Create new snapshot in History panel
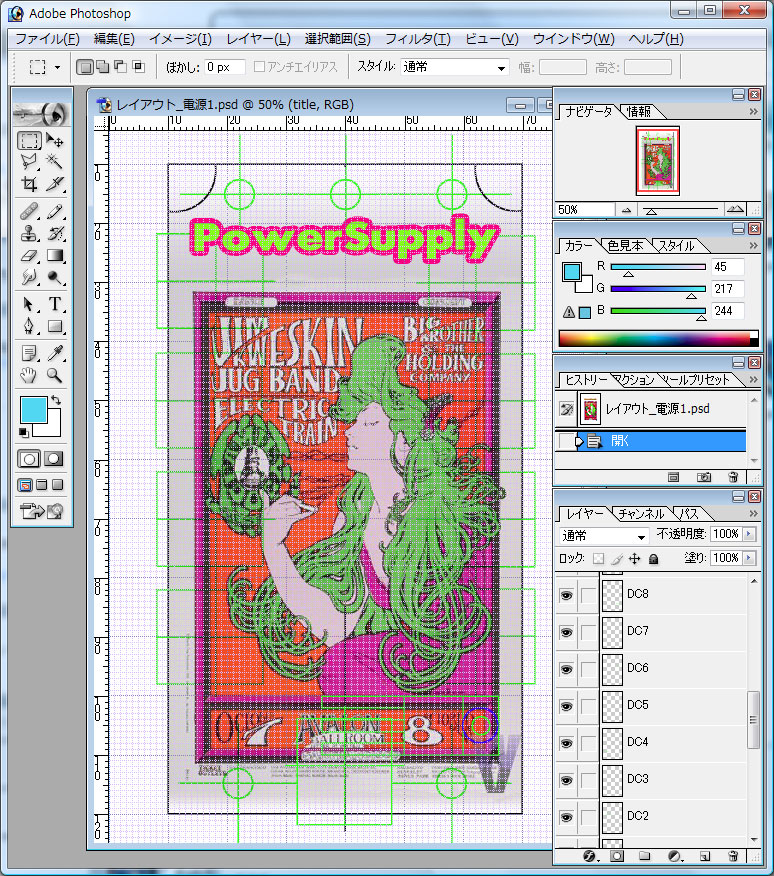The height and width of the screenshot is (876, 774). pyautogui.click(x=704, y=477)
